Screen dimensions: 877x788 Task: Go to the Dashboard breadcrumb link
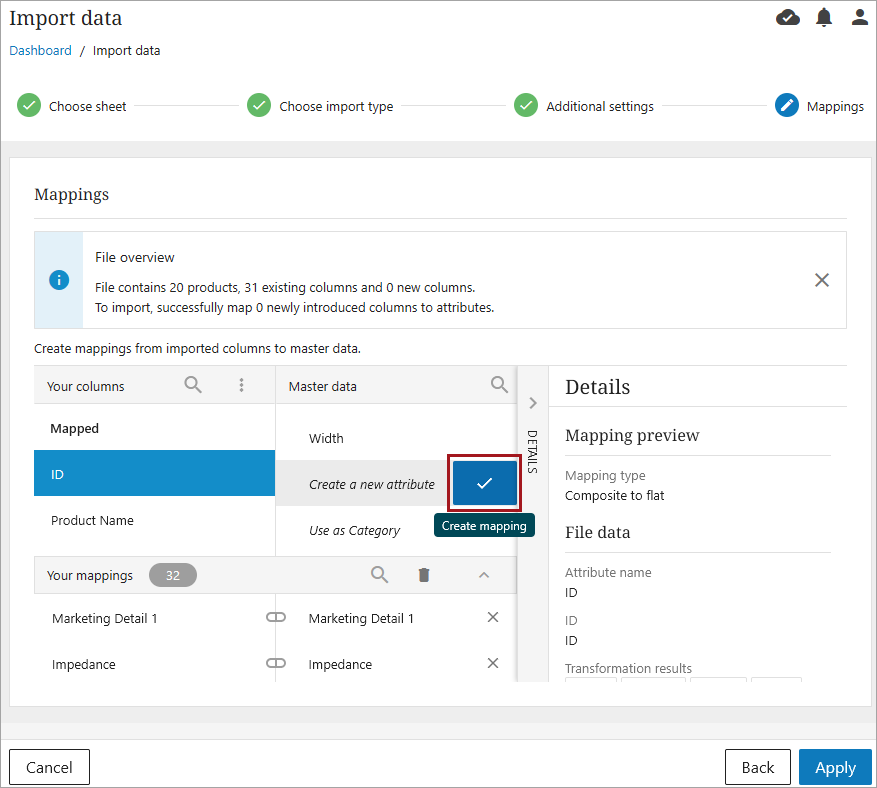click(41, 51)
